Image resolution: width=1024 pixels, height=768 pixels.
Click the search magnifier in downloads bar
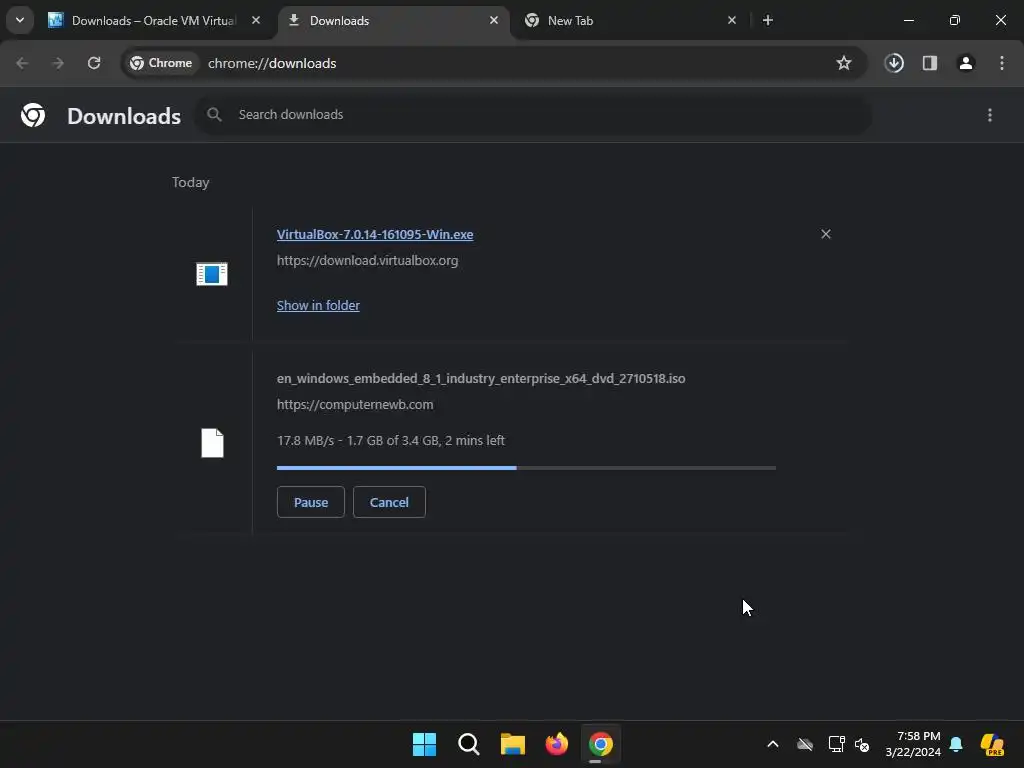click(214, 115)
